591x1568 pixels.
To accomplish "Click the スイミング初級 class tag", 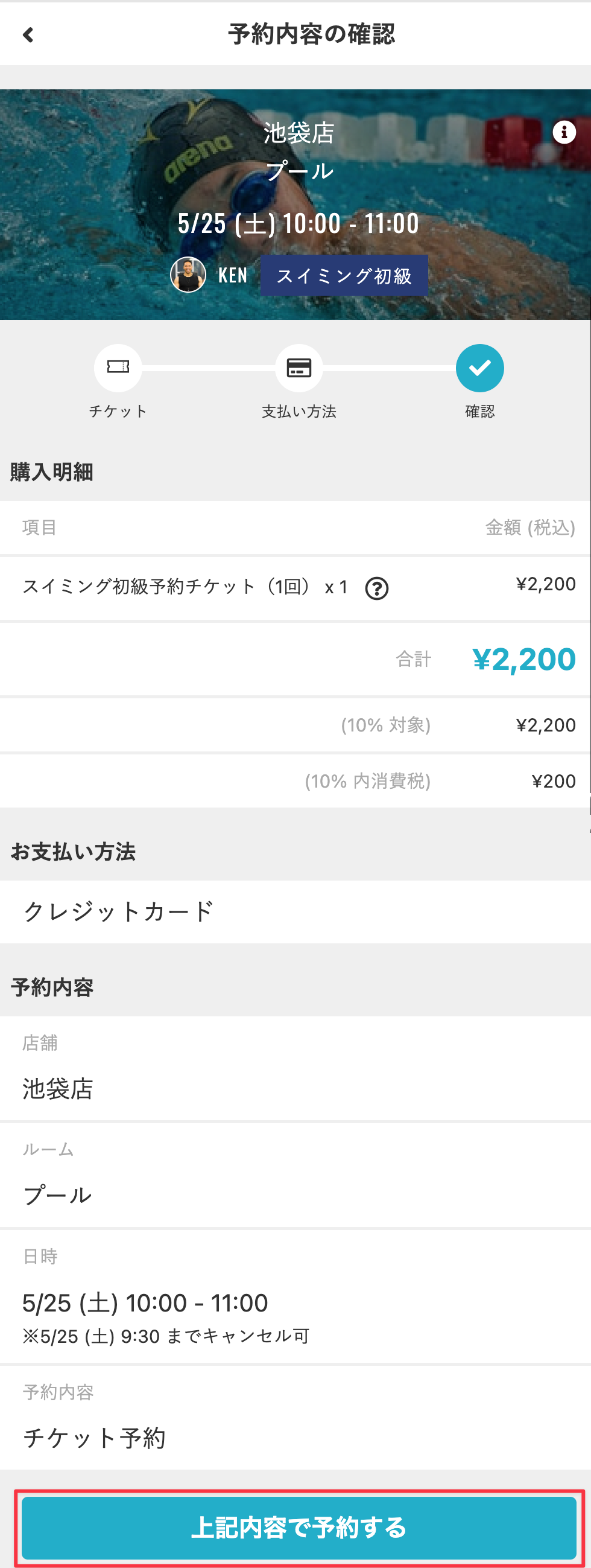I will [x=344, y=276].
